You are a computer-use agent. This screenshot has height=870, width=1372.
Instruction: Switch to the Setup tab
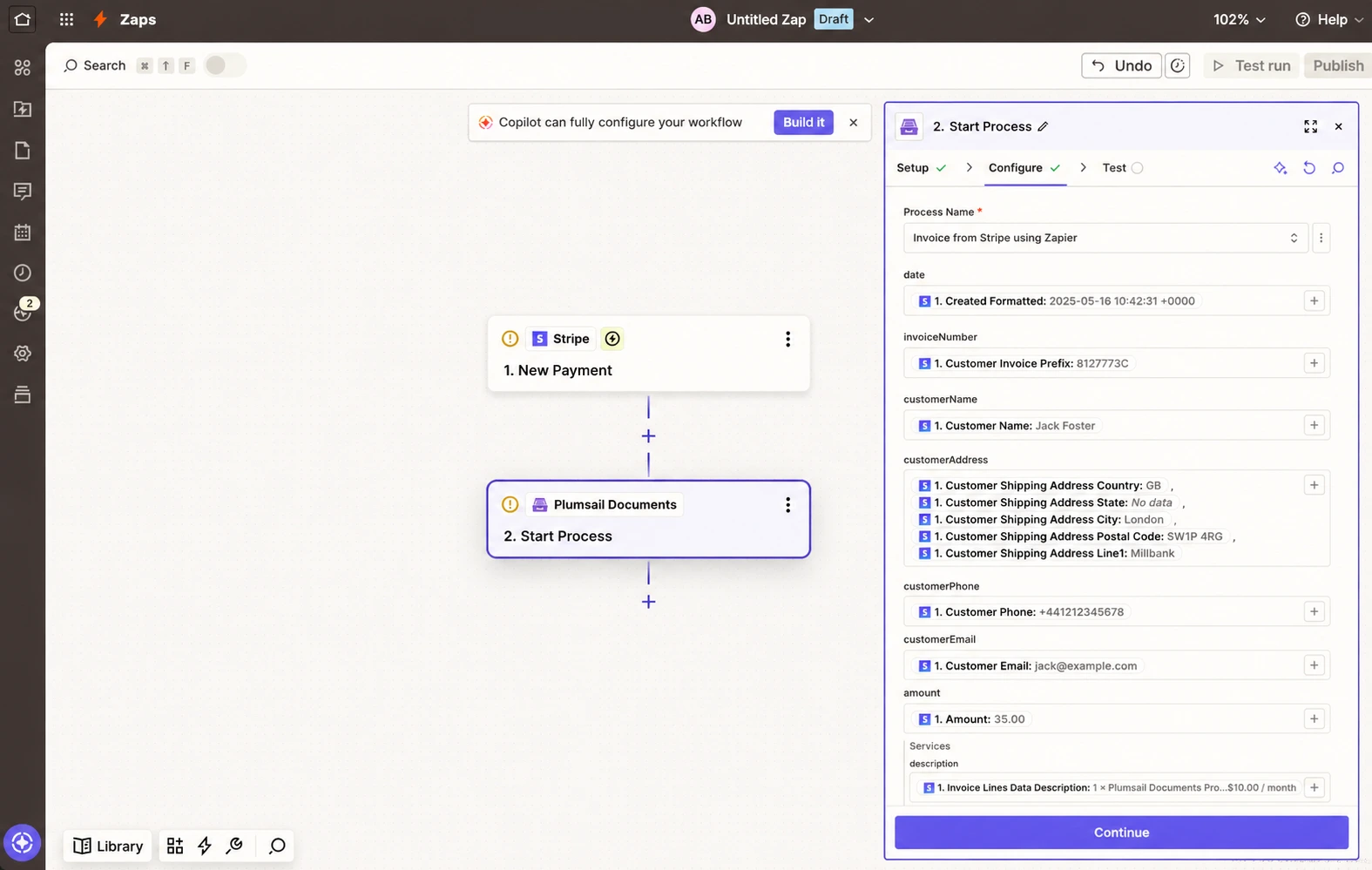[921, 168]
